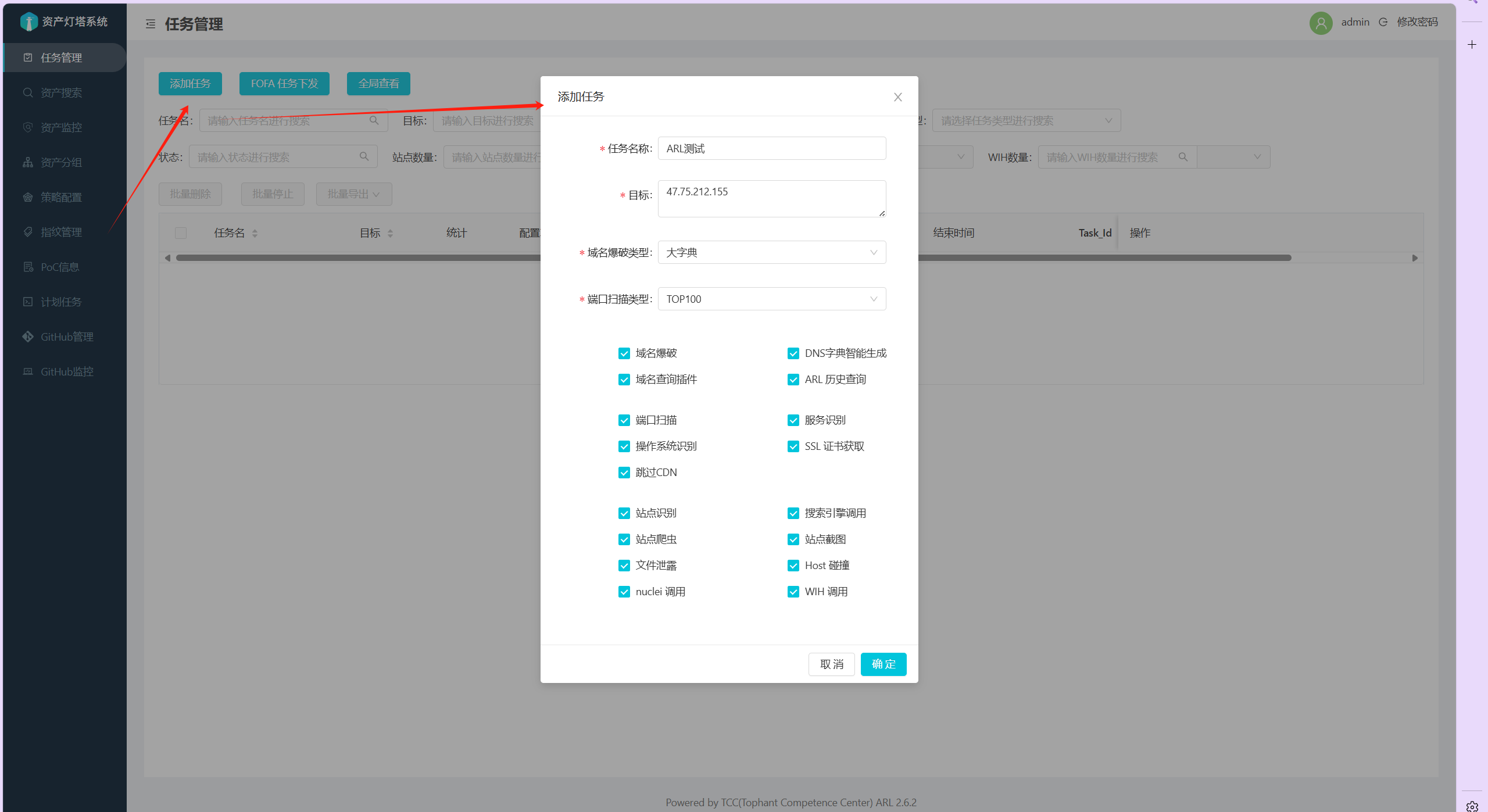This screenshot has height=812, width=1488.
Task: Expand the 端口扫描类型 dropdown showing TOP100
Action: tap(771, 299)
